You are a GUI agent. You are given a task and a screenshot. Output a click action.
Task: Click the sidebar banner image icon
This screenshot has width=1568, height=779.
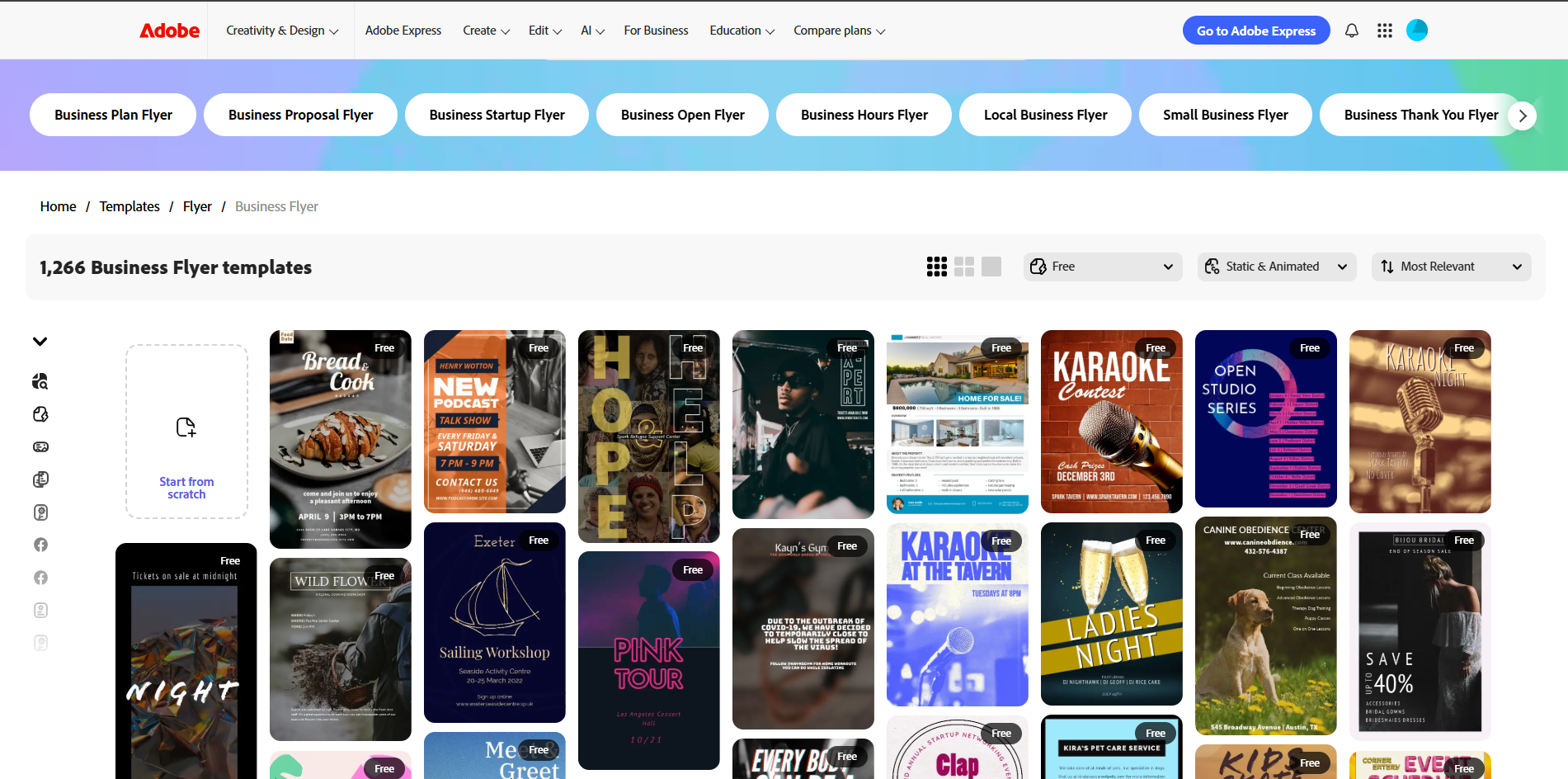[x=40, y=446]
